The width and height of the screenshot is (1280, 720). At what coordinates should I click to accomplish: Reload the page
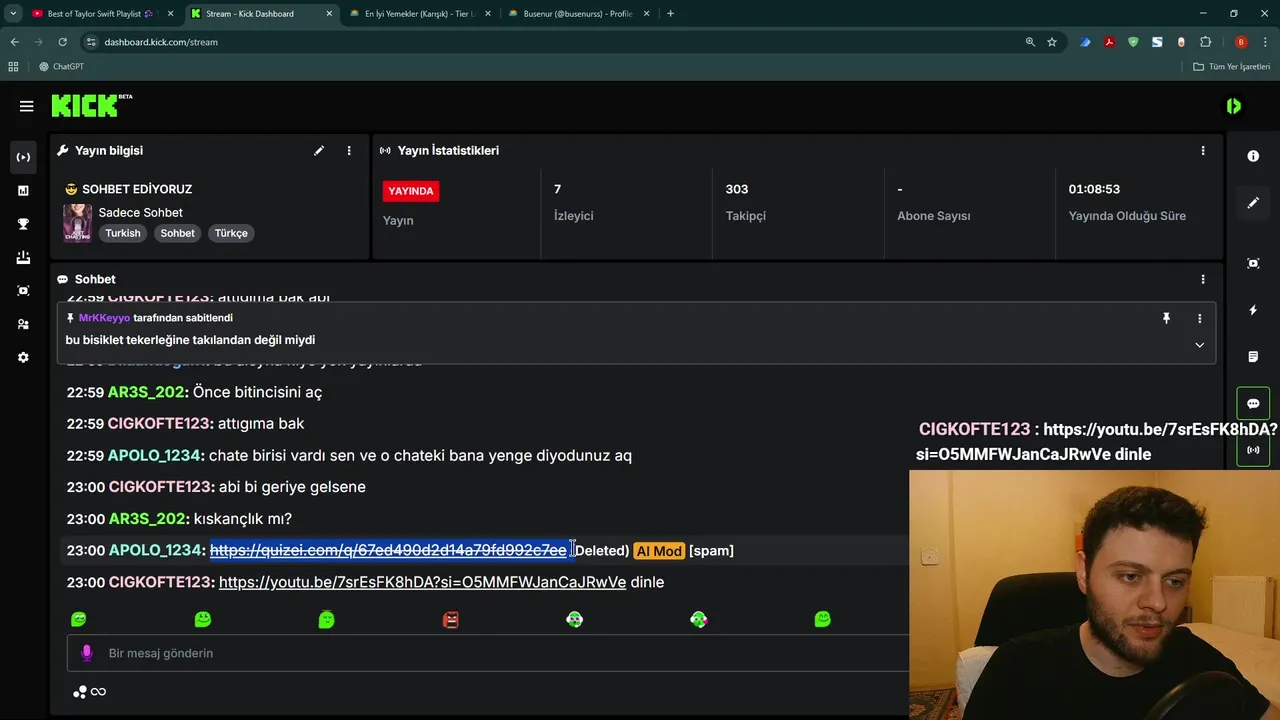[62, 42]
